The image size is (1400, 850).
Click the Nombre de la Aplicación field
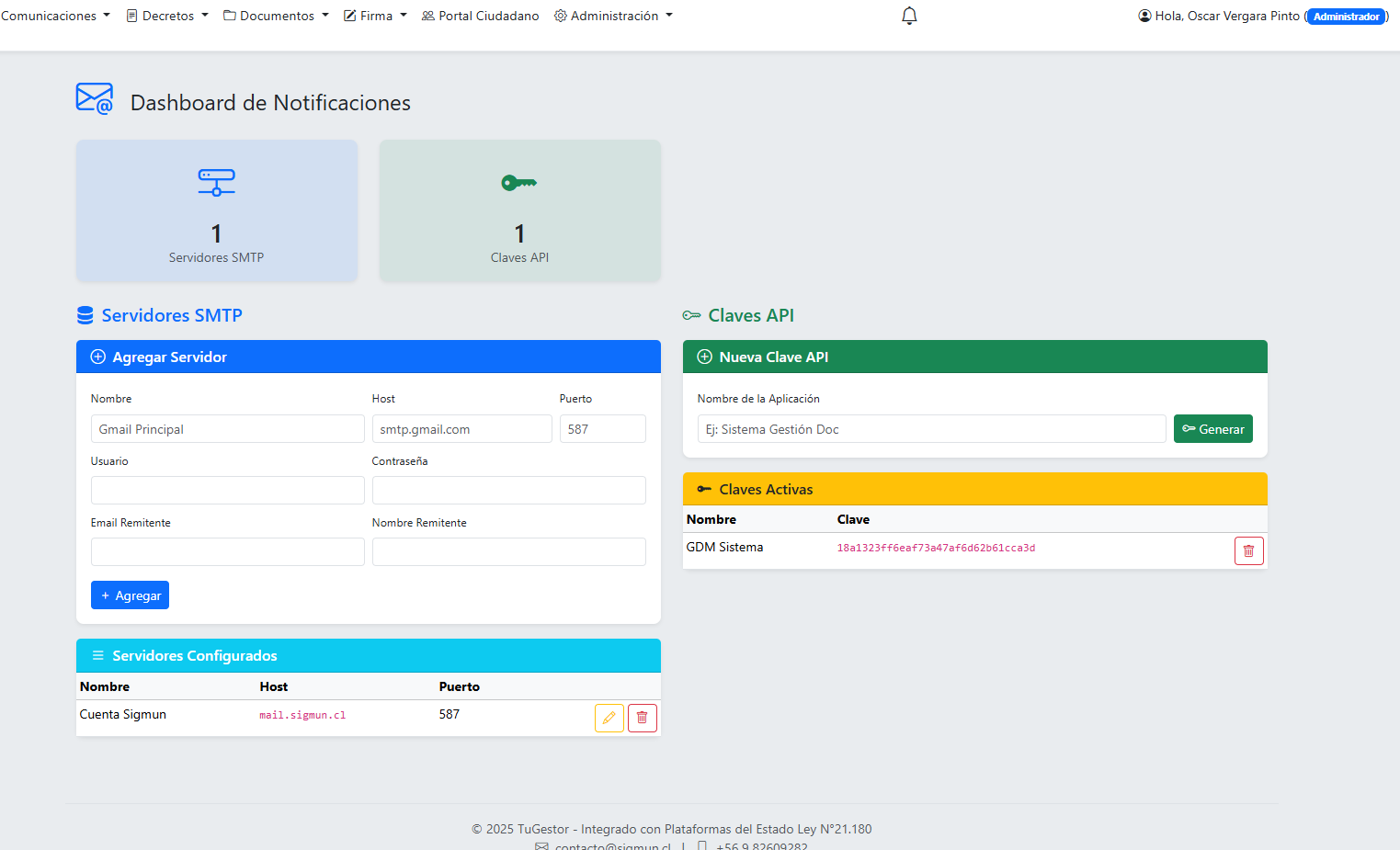click(x=931, y=429)
